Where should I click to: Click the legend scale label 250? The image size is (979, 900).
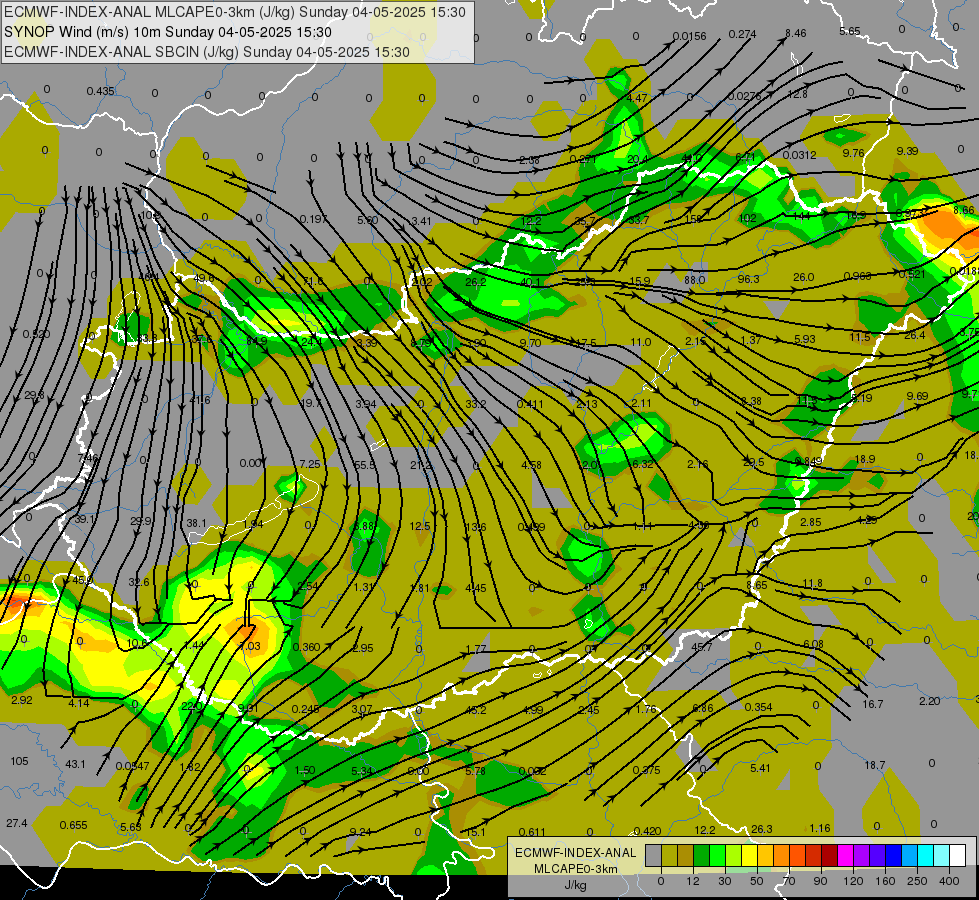[x=917, y=881]
